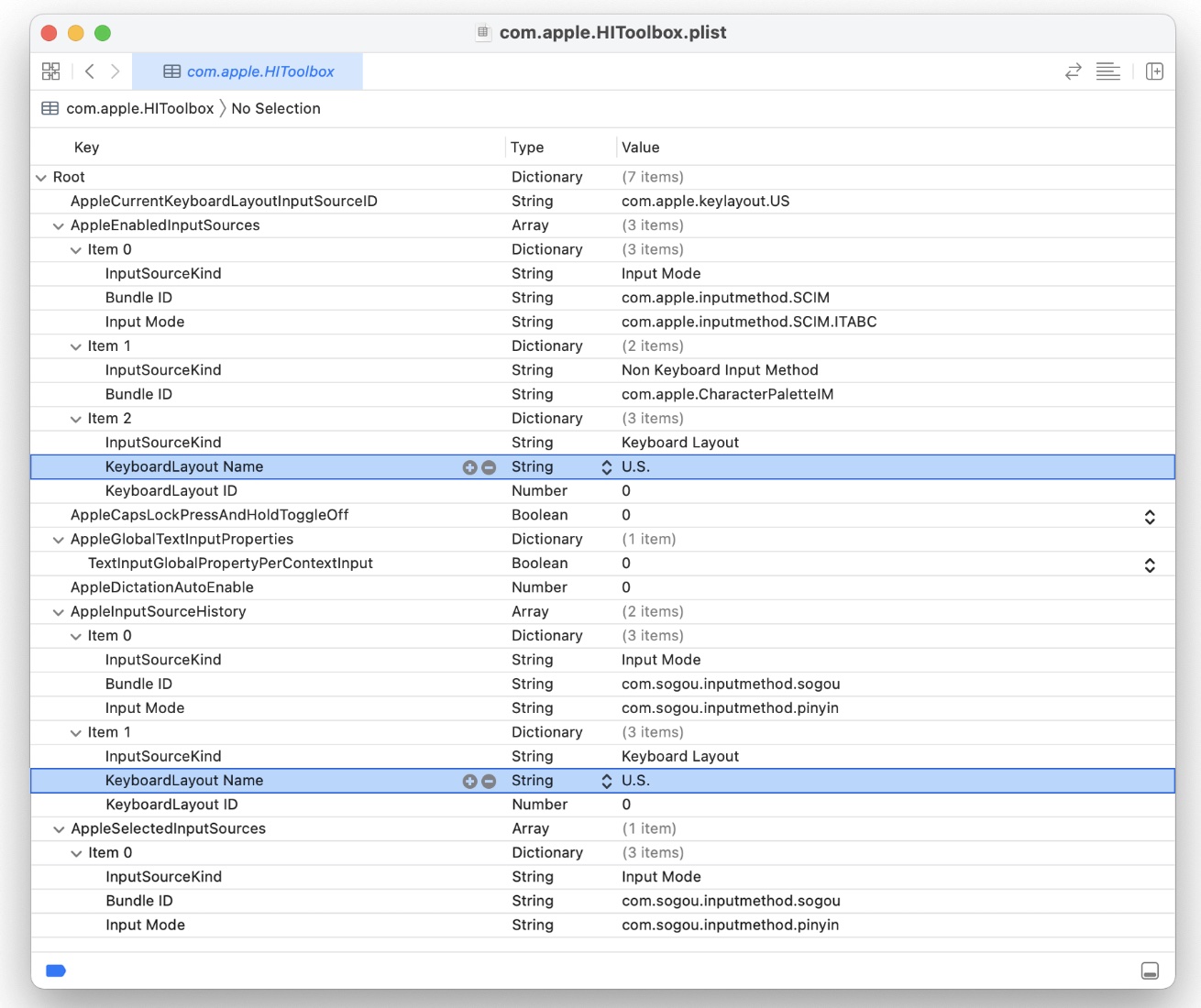This screenshot has height=1008, width=1201.
Task: Collapse Item 1 under AppleInputSourceHistory
Action: (76, 733)
